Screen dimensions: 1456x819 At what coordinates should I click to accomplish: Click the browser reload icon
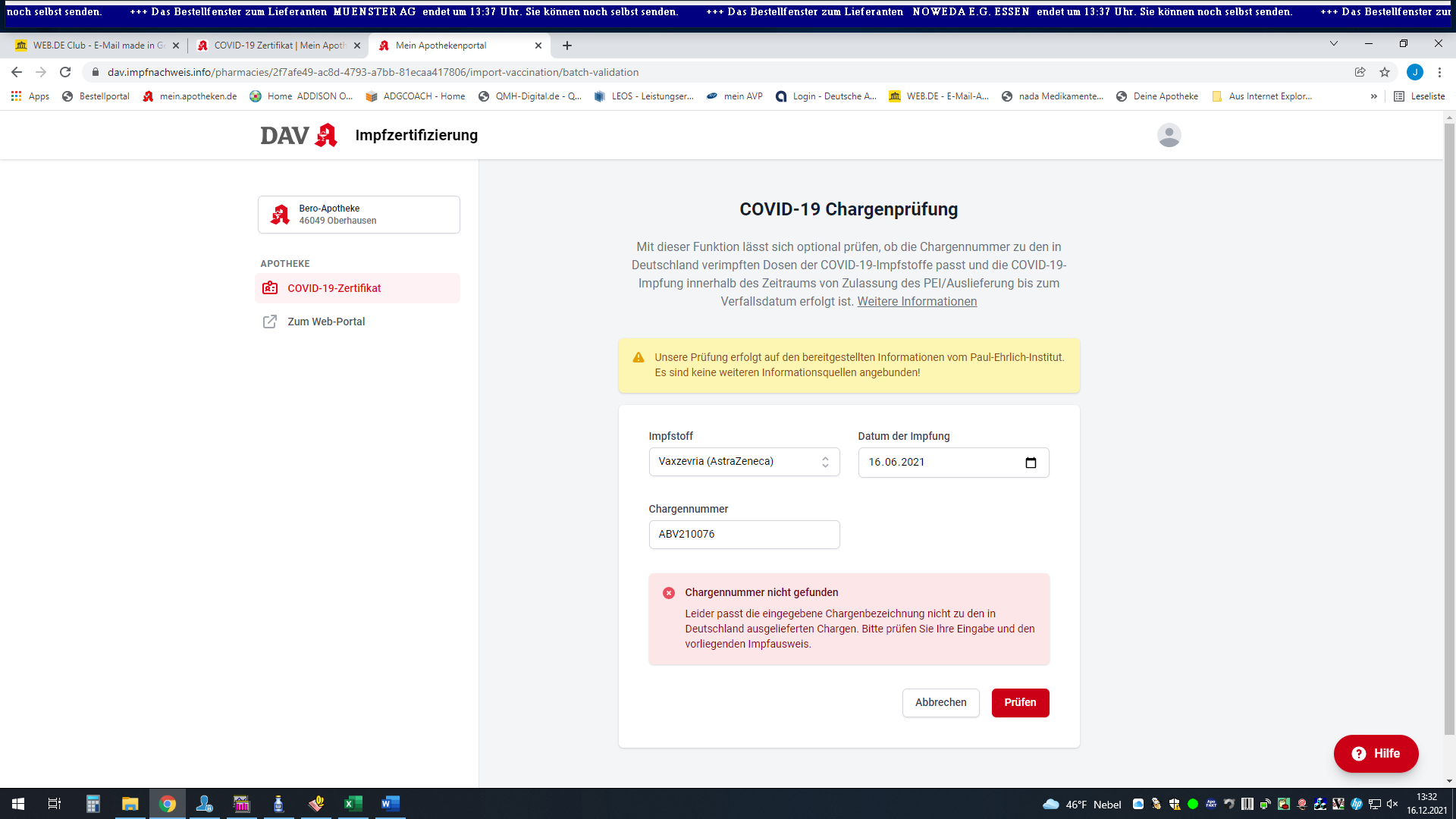coord(65,72)
